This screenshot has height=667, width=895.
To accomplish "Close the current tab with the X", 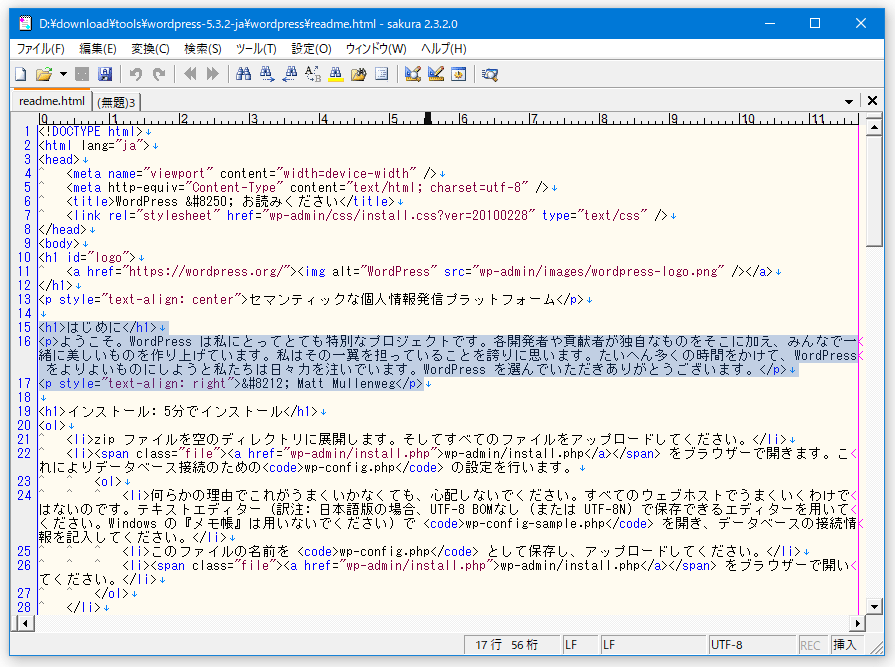I will (x=872, y=101).
